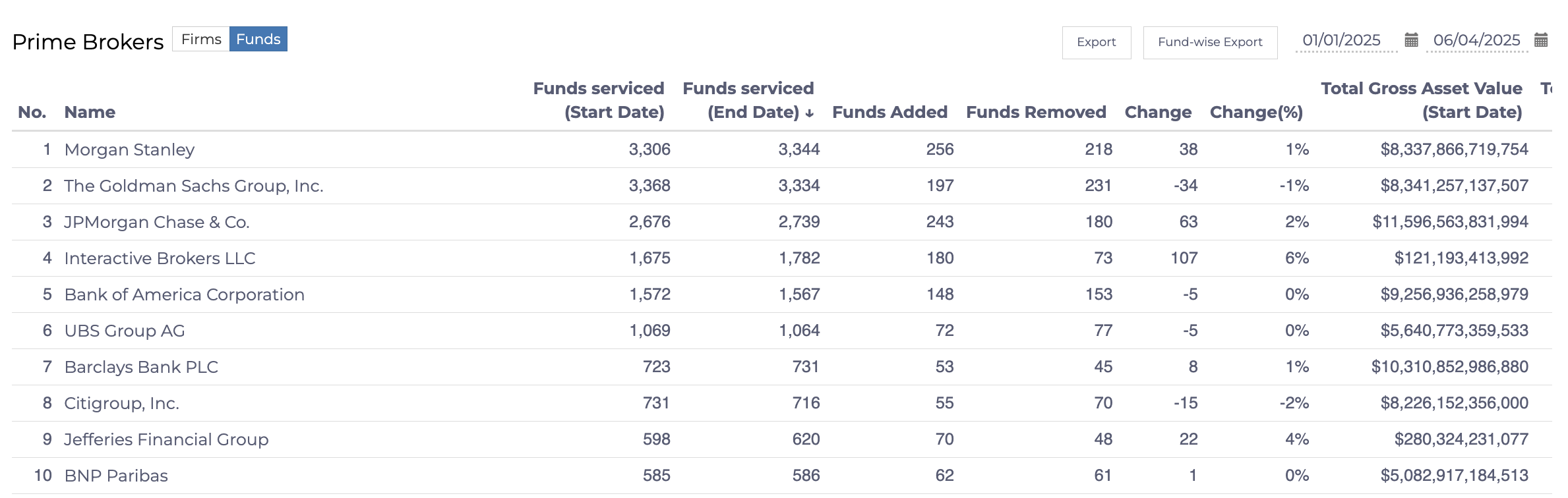Open the end date calendar icon
Viewport: 1568px width, 498px height.
[x=1541, y=40]
